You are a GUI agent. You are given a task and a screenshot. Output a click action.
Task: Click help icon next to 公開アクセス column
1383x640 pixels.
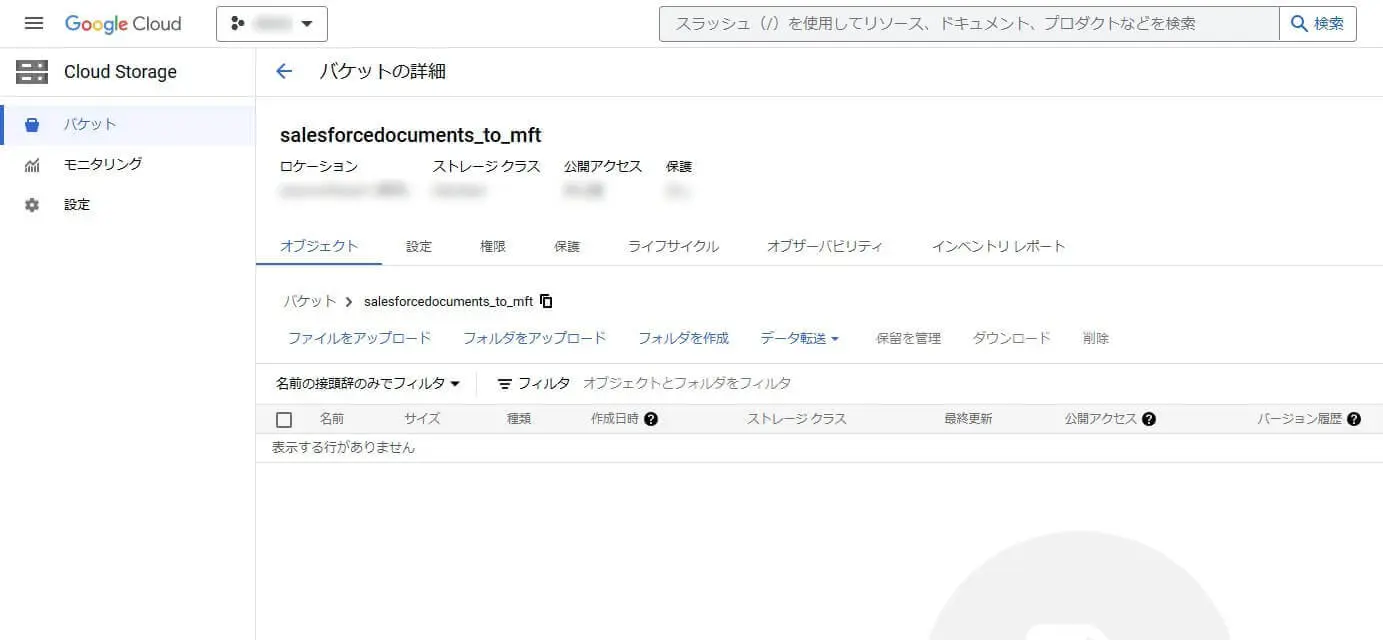click(1149, 419)
